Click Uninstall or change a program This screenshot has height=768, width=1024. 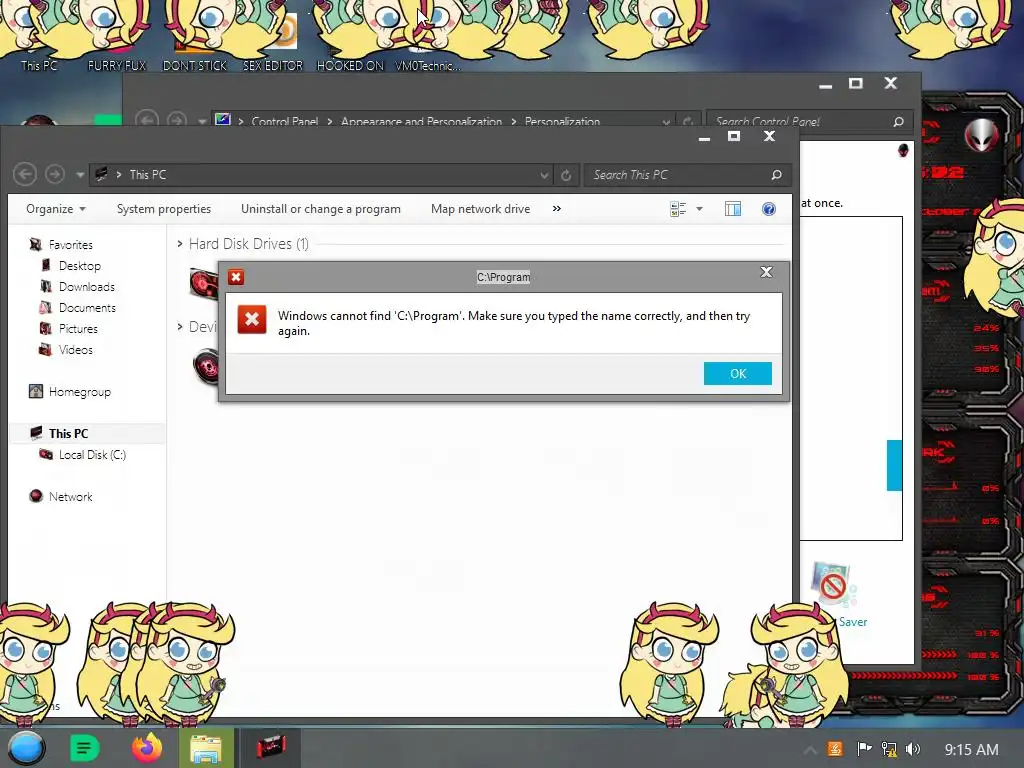(x=321, y=209)
